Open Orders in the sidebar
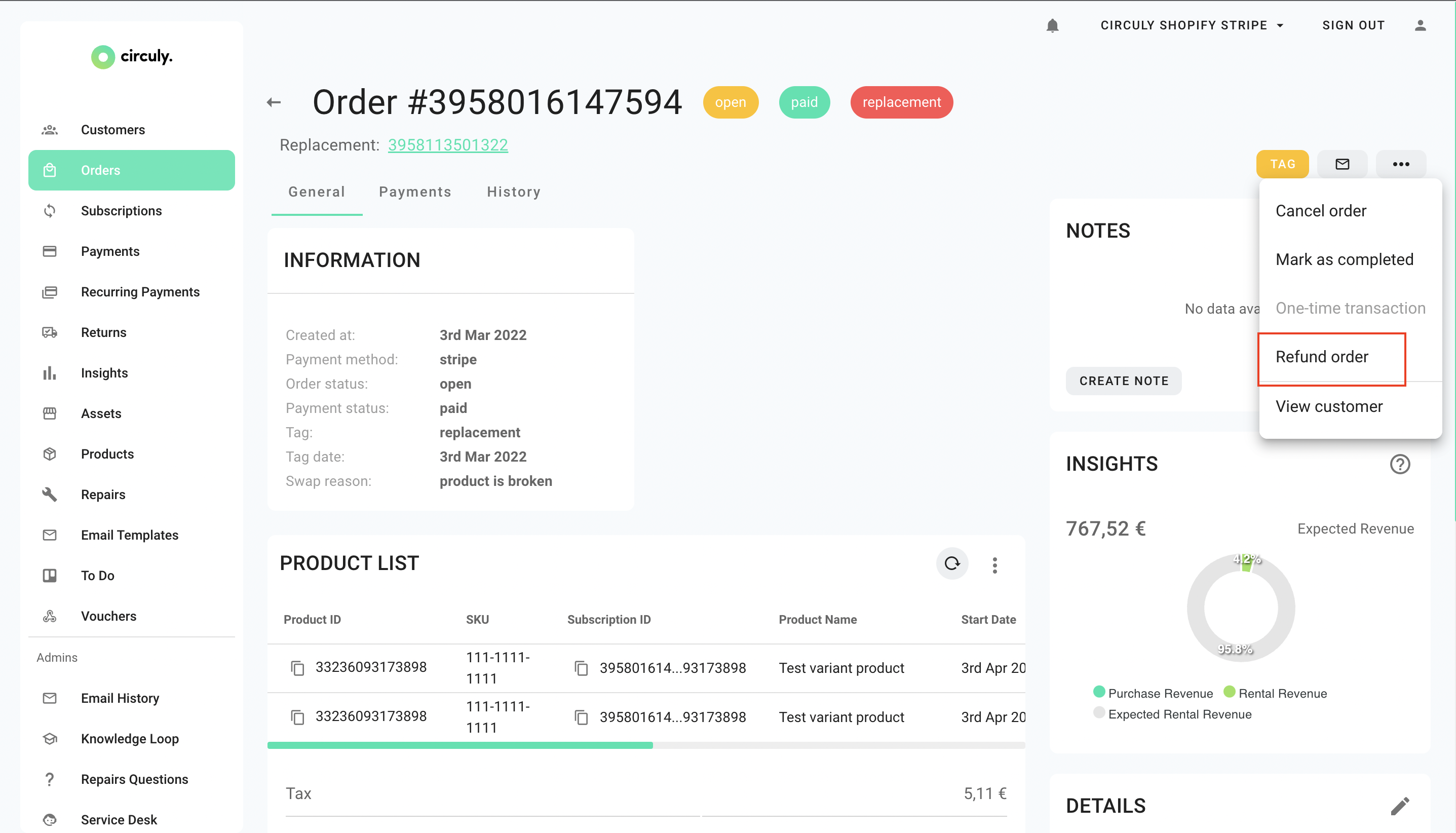Image resolution: width=1456 pixels, height=833 pixels. [x=132, y=170]
